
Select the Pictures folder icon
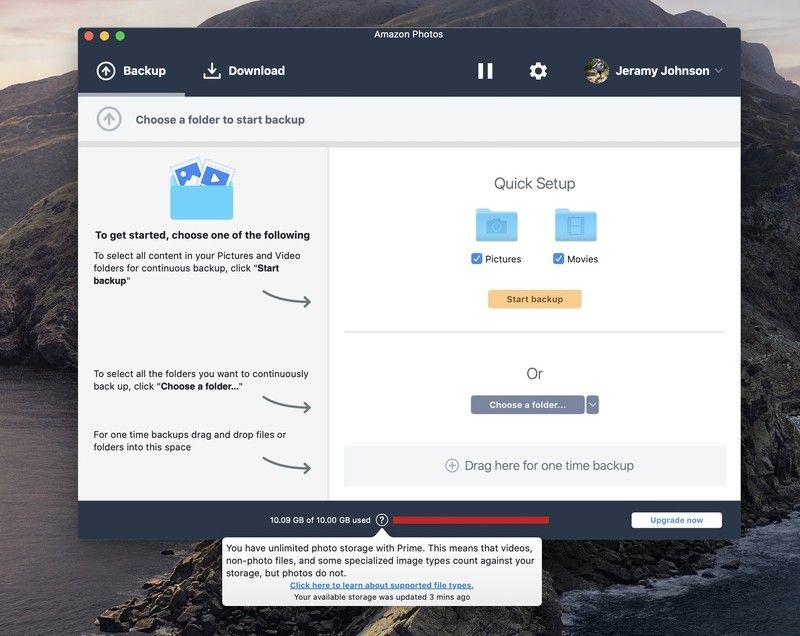[496, 224]
